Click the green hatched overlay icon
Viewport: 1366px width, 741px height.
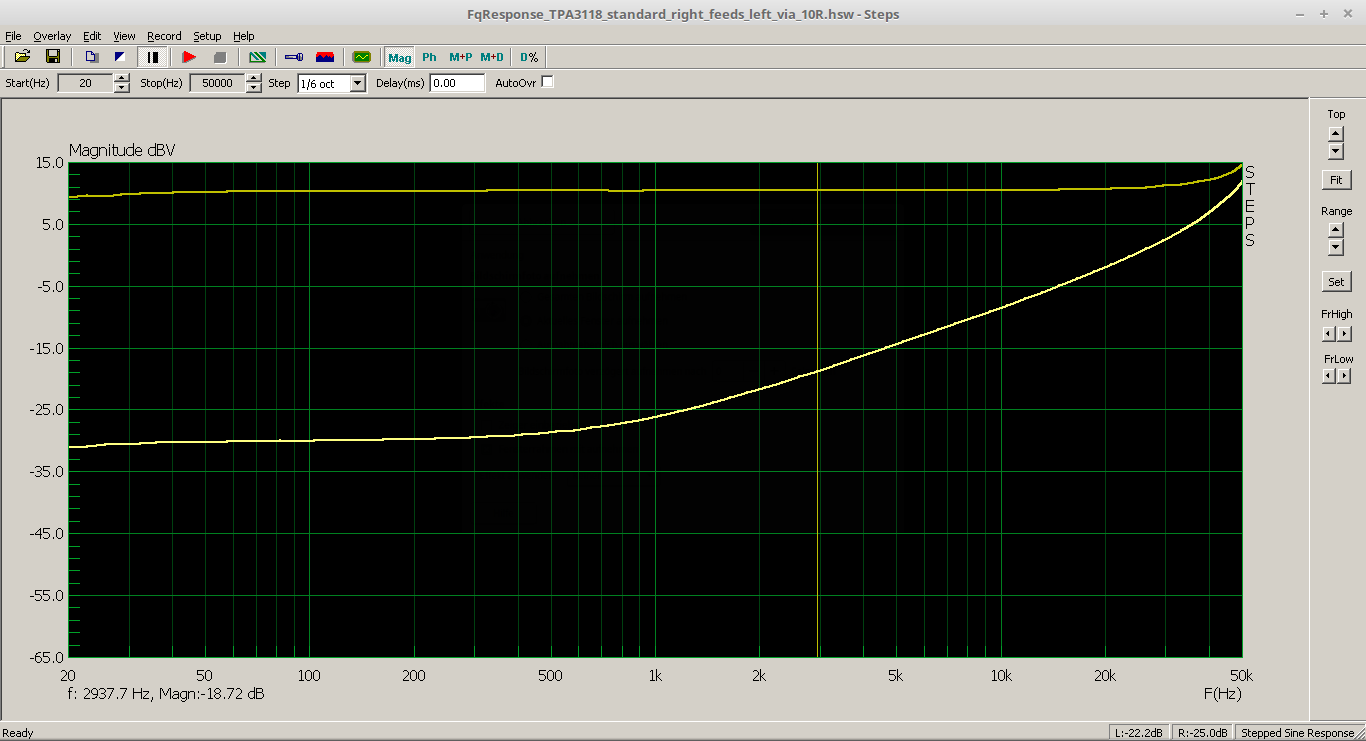[257, 57]
